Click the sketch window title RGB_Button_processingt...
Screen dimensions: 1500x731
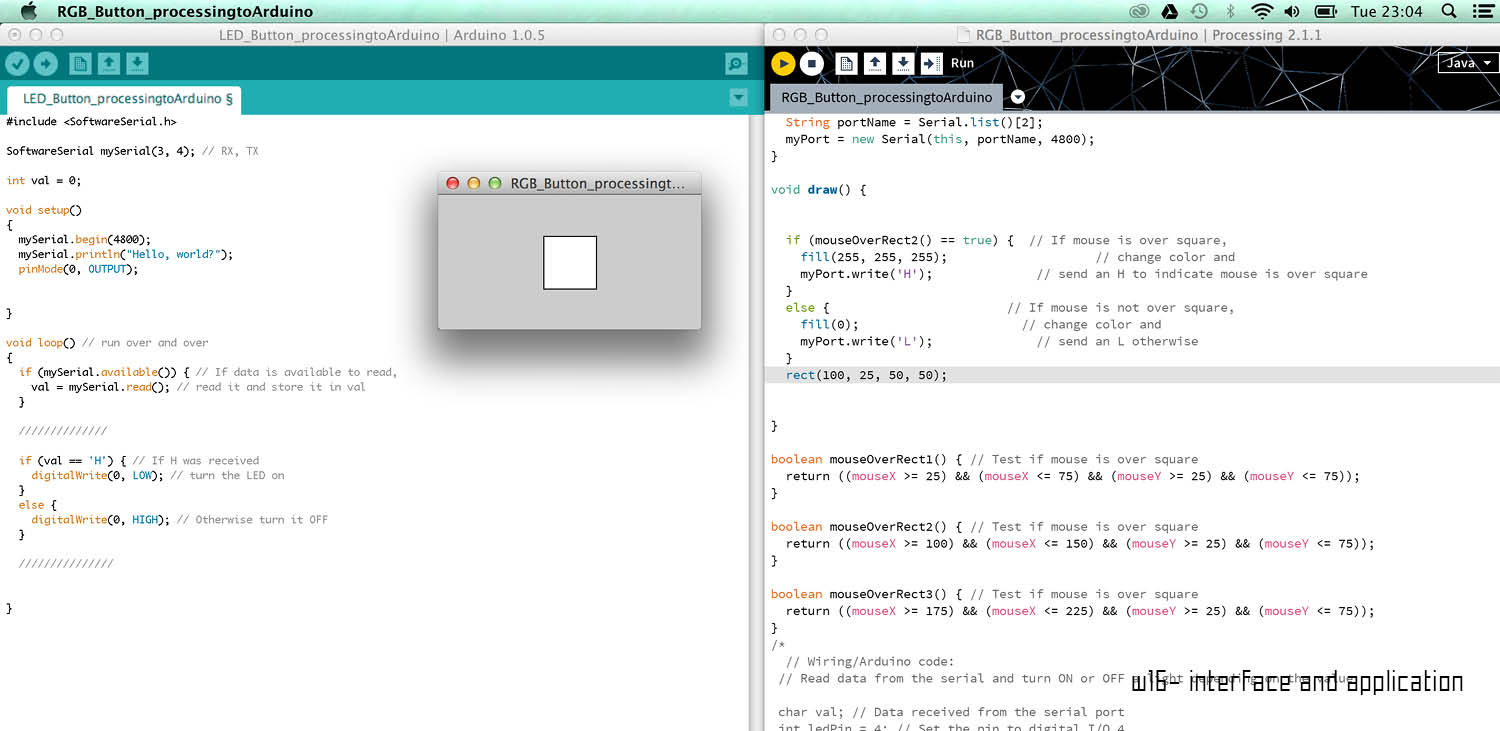pos(598,184)
